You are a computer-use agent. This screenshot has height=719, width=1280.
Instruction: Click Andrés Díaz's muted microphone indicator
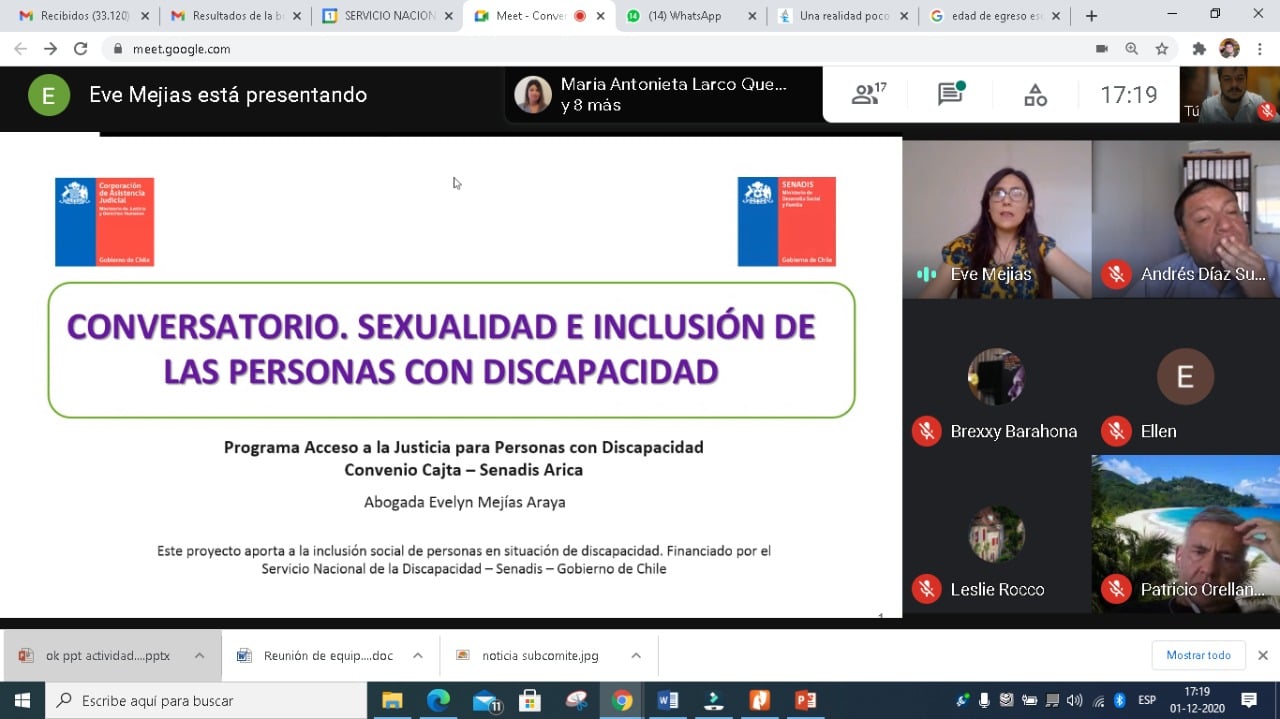click(x=1116, y=274)
